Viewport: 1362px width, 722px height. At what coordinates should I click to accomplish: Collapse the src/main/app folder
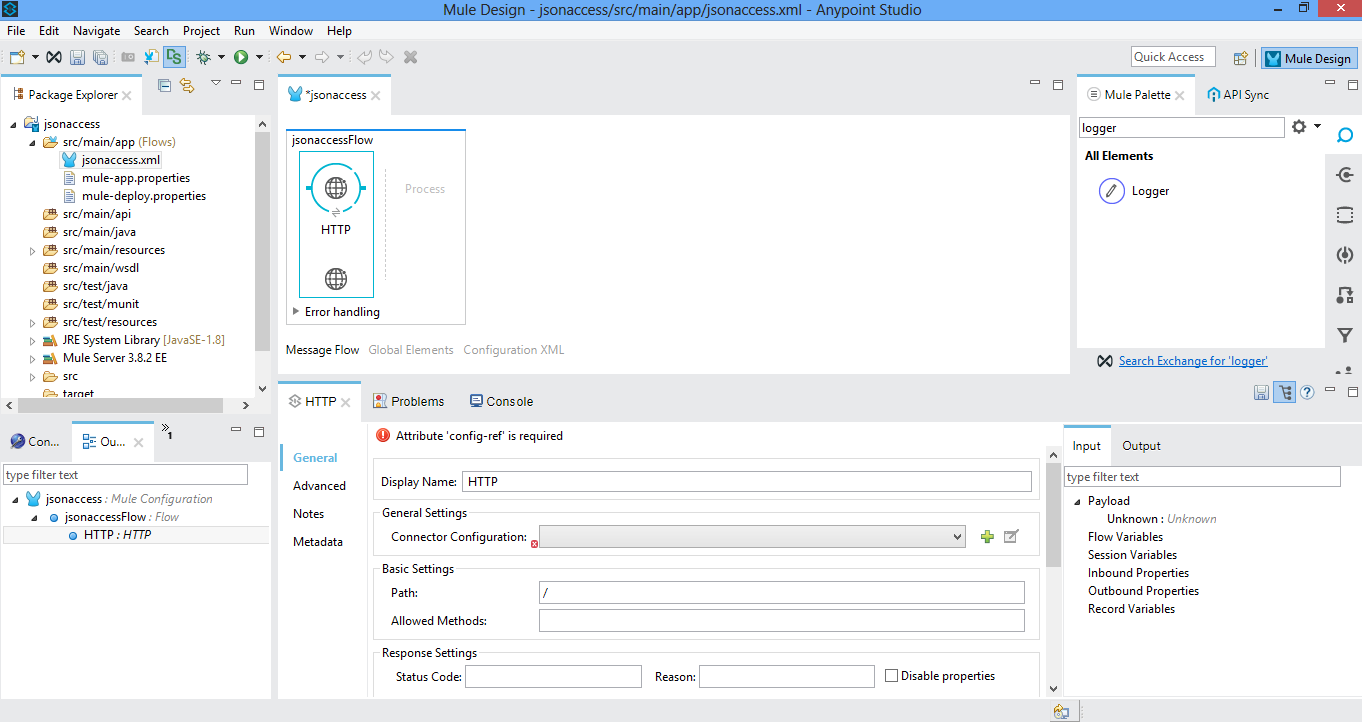click(32, 142)
